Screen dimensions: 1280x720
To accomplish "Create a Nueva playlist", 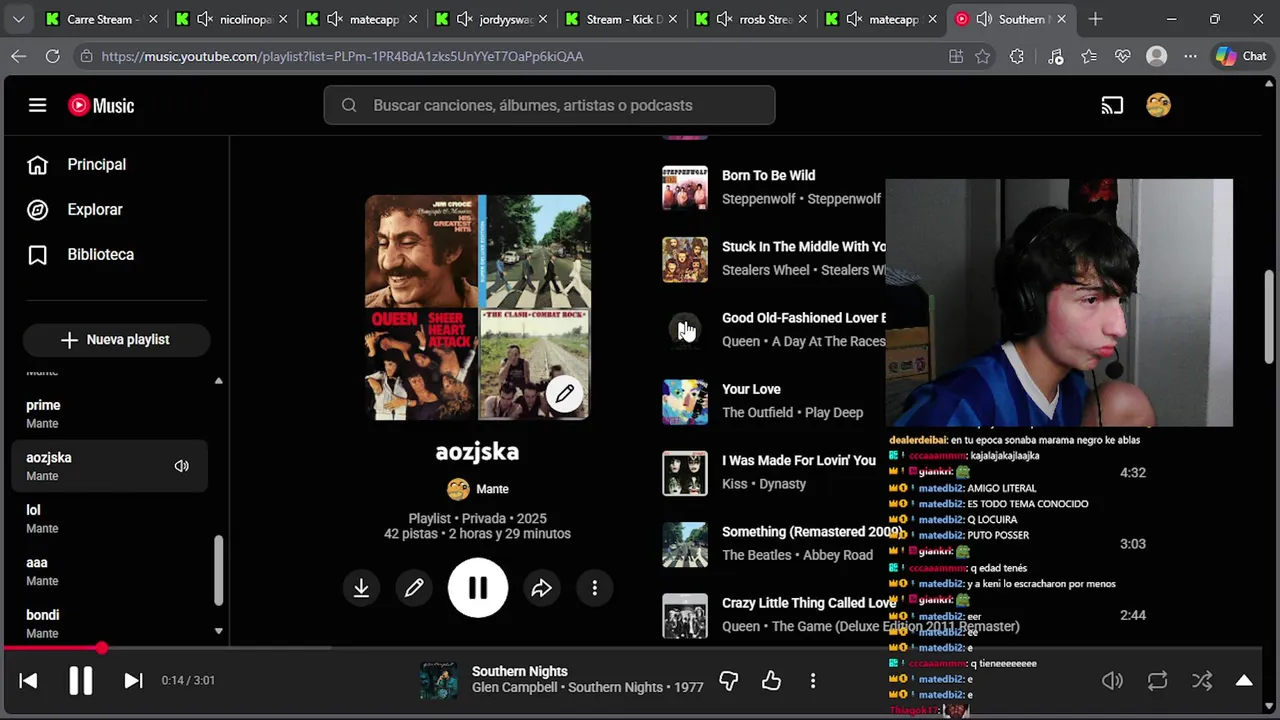I will (116, 340).
